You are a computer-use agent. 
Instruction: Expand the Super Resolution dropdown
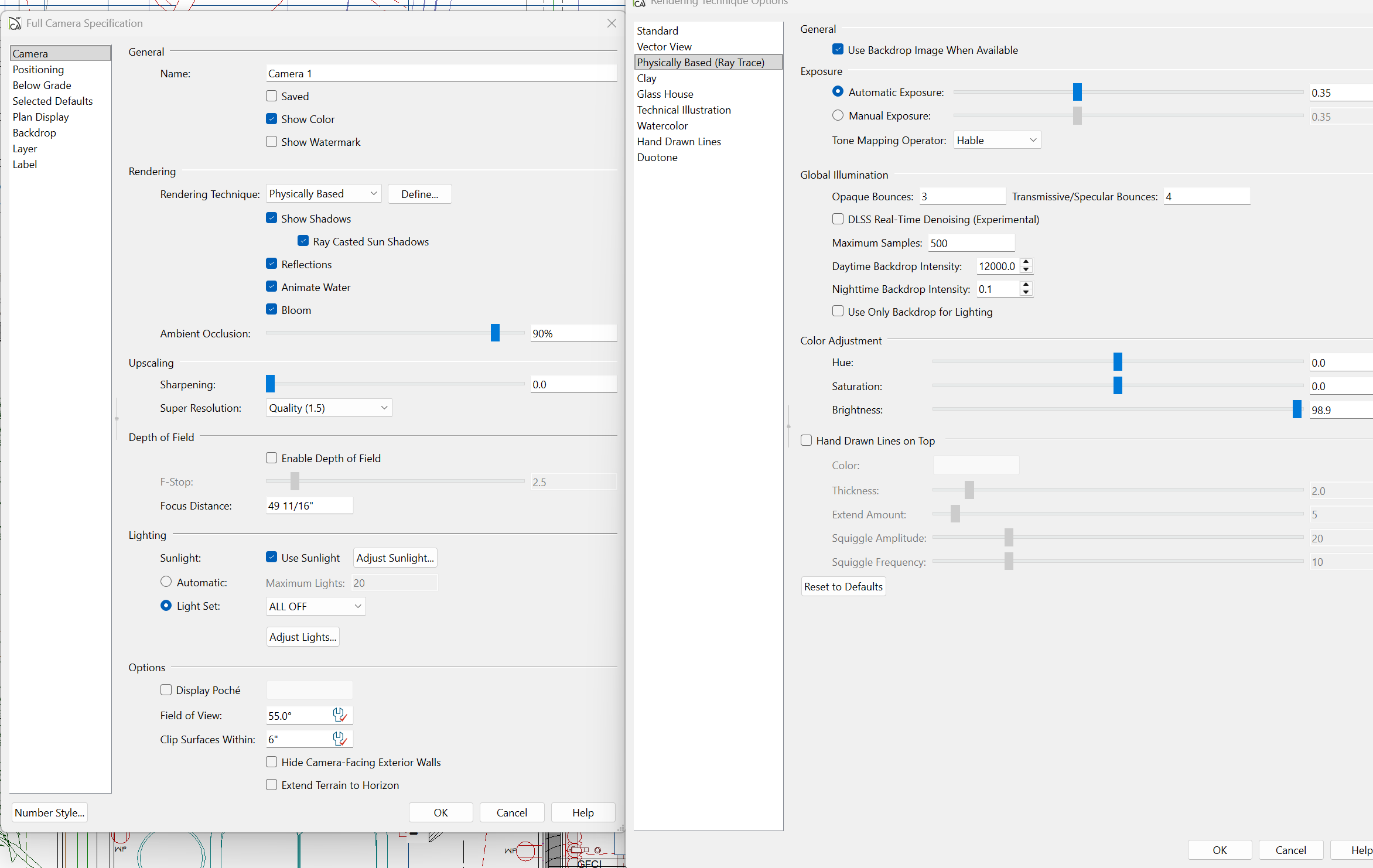329,408
